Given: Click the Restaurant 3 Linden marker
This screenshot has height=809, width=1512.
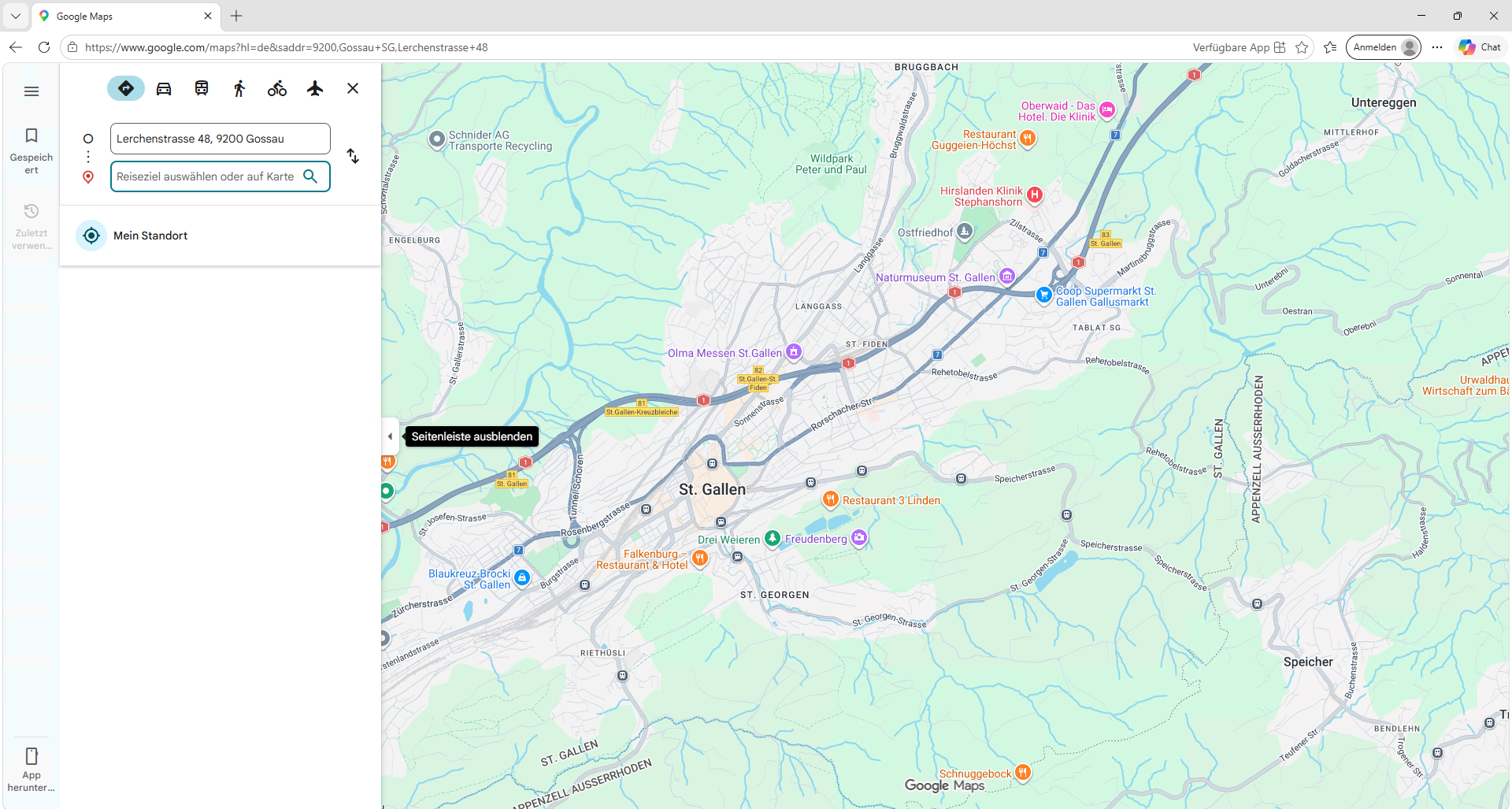Looking at the screenshot, I should 830,499.
